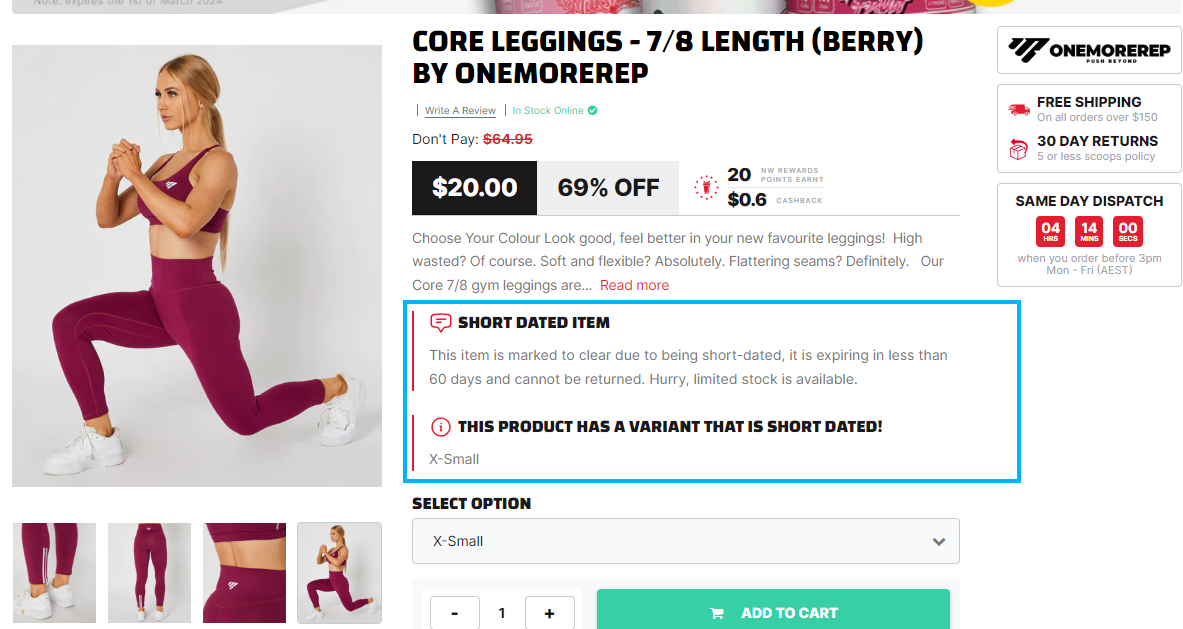Screen dimensions: 1183x629
Task: Open the X-Small size option dropdown
Action: click(685, 541)
